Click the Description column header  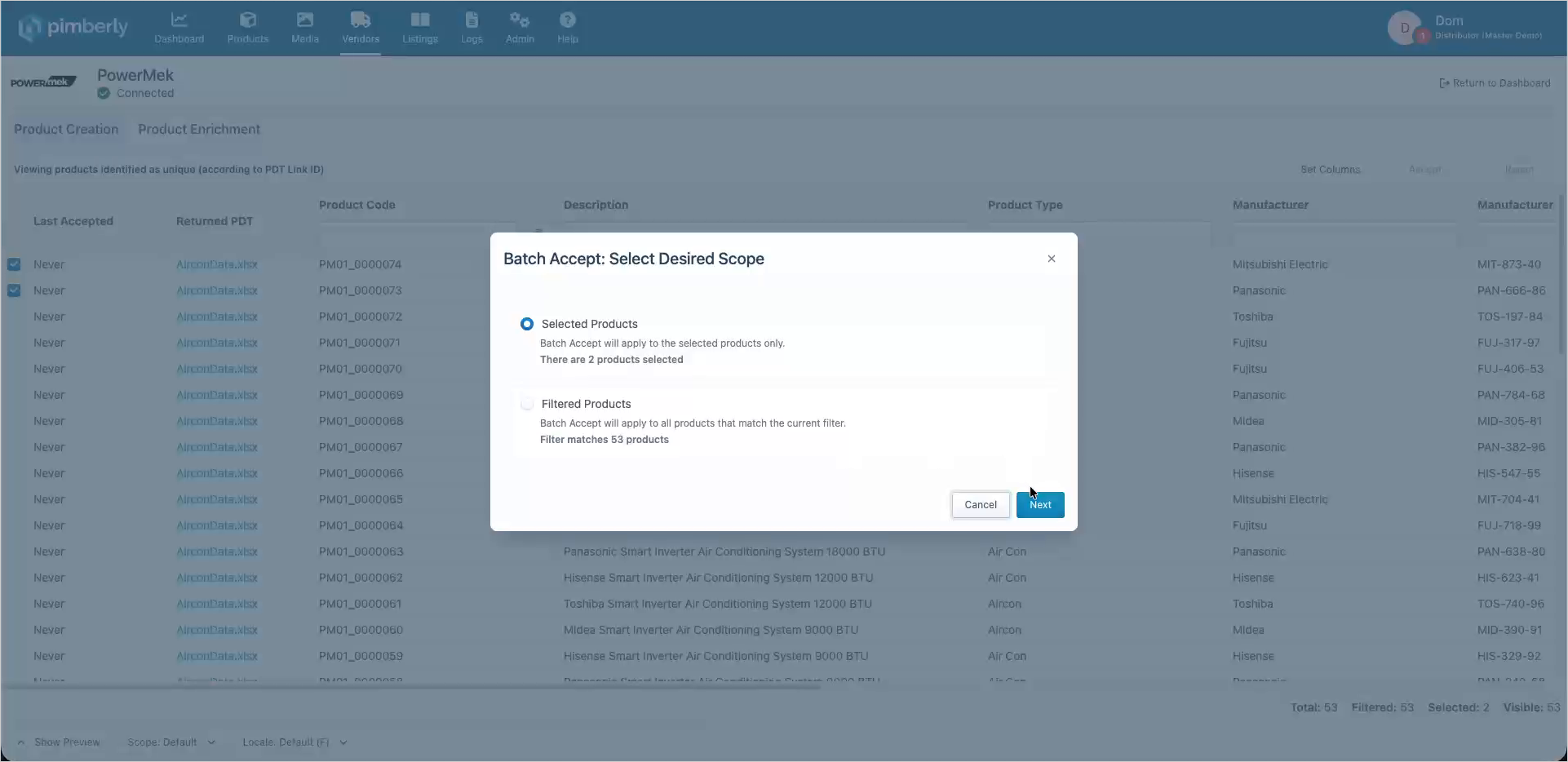click(596, 205)
